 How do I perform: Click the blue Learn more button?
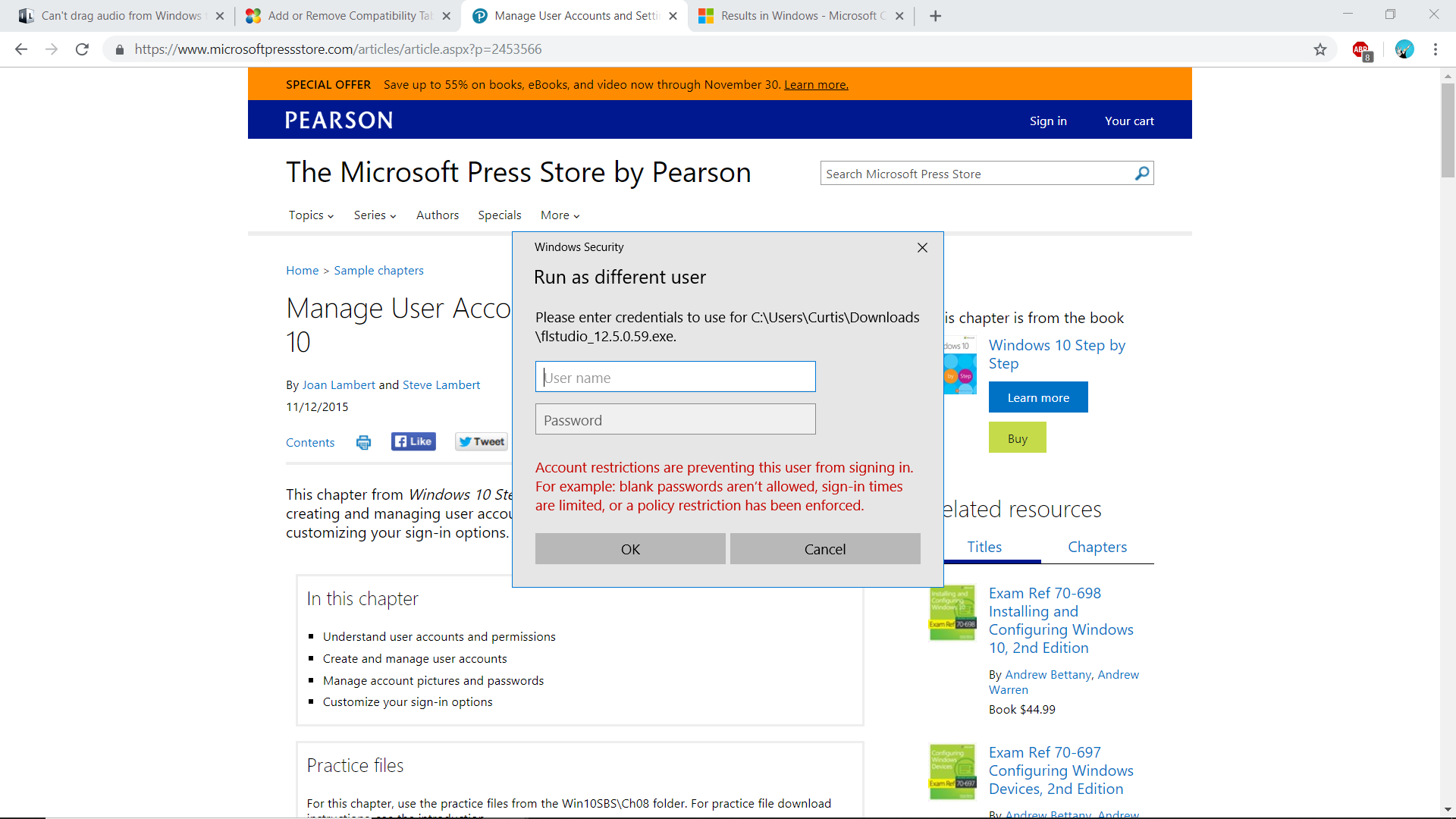pos(1038,397)
